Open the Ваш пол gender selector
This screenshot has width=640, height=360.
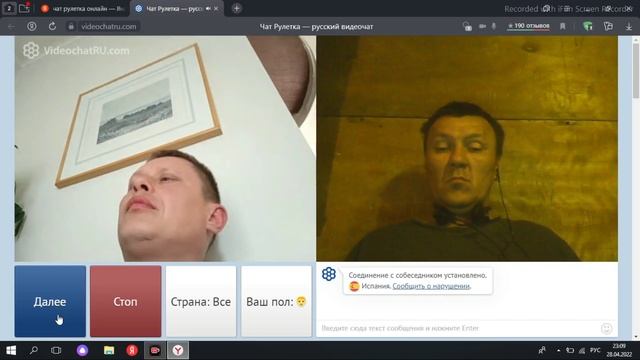[276, 301]
